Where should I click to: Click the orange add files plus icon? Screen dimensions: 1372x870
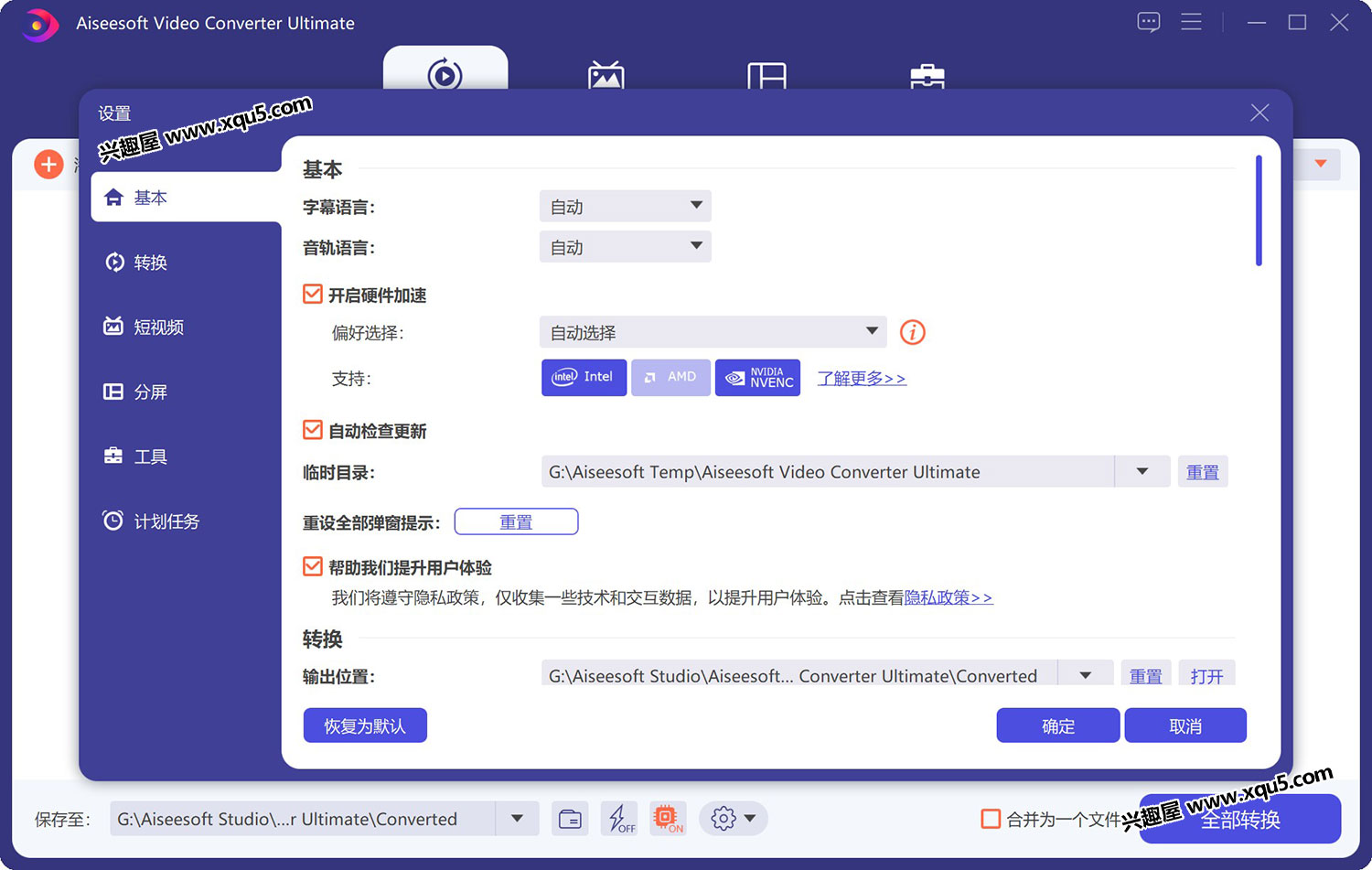point(48,165)
